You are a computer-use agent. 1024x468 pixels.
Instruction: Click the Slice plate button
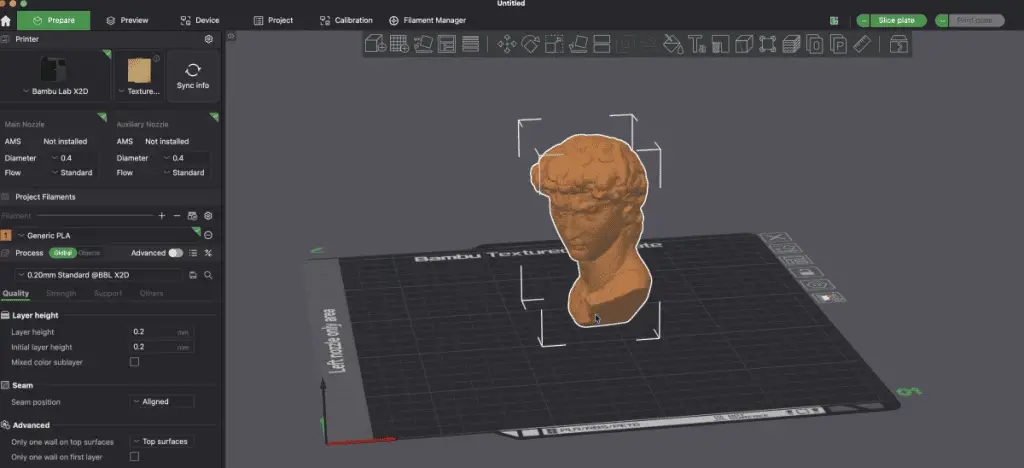pos(897,20)
